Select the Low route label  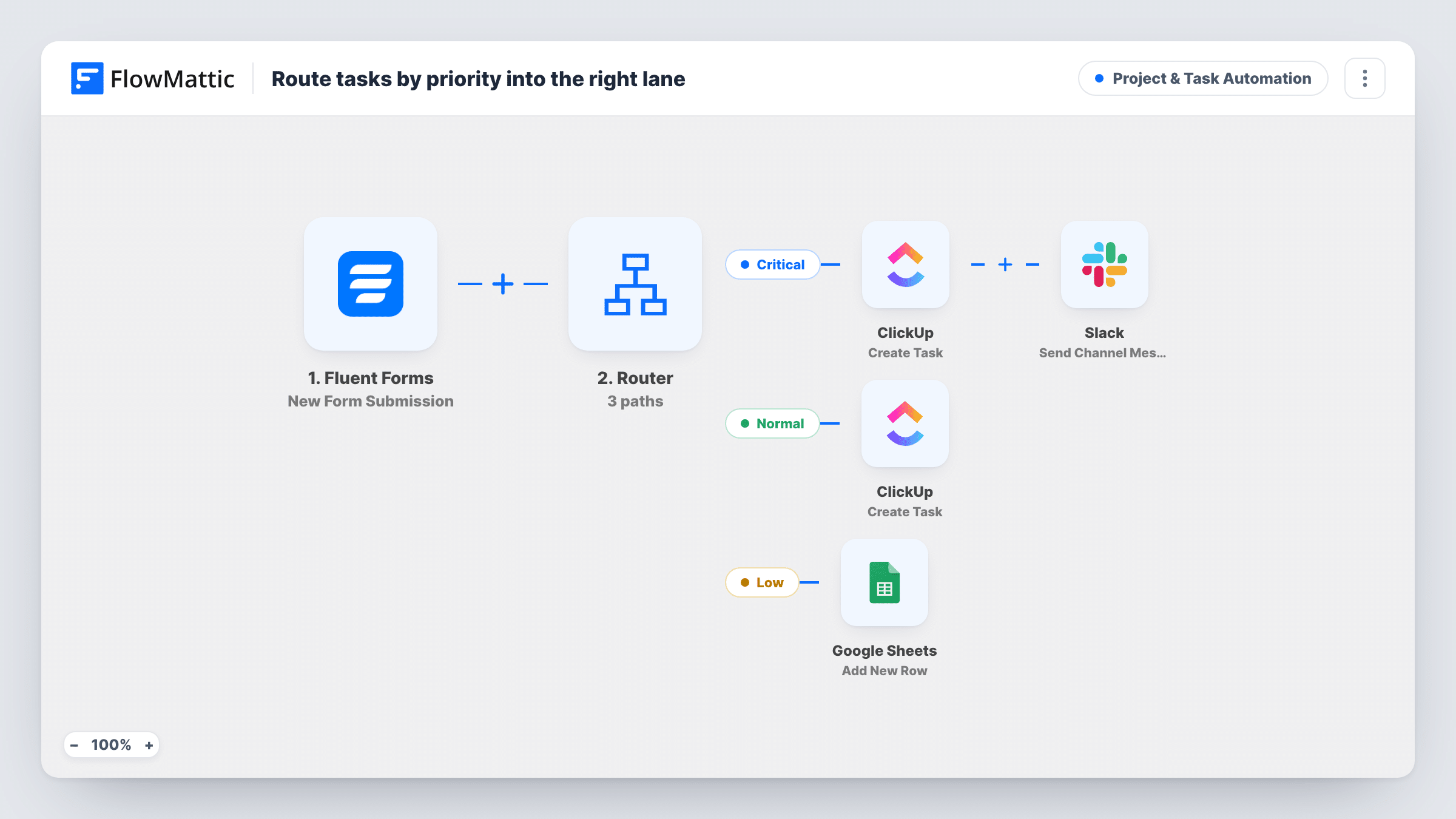(x=762, y=582)
